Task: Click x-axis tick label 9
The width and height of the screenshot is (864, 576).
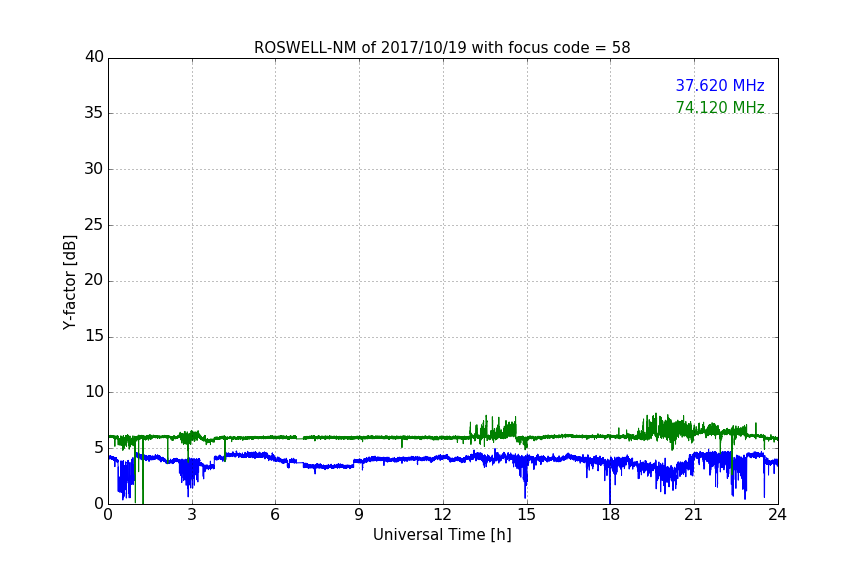Action: click(x=359, y=515)
